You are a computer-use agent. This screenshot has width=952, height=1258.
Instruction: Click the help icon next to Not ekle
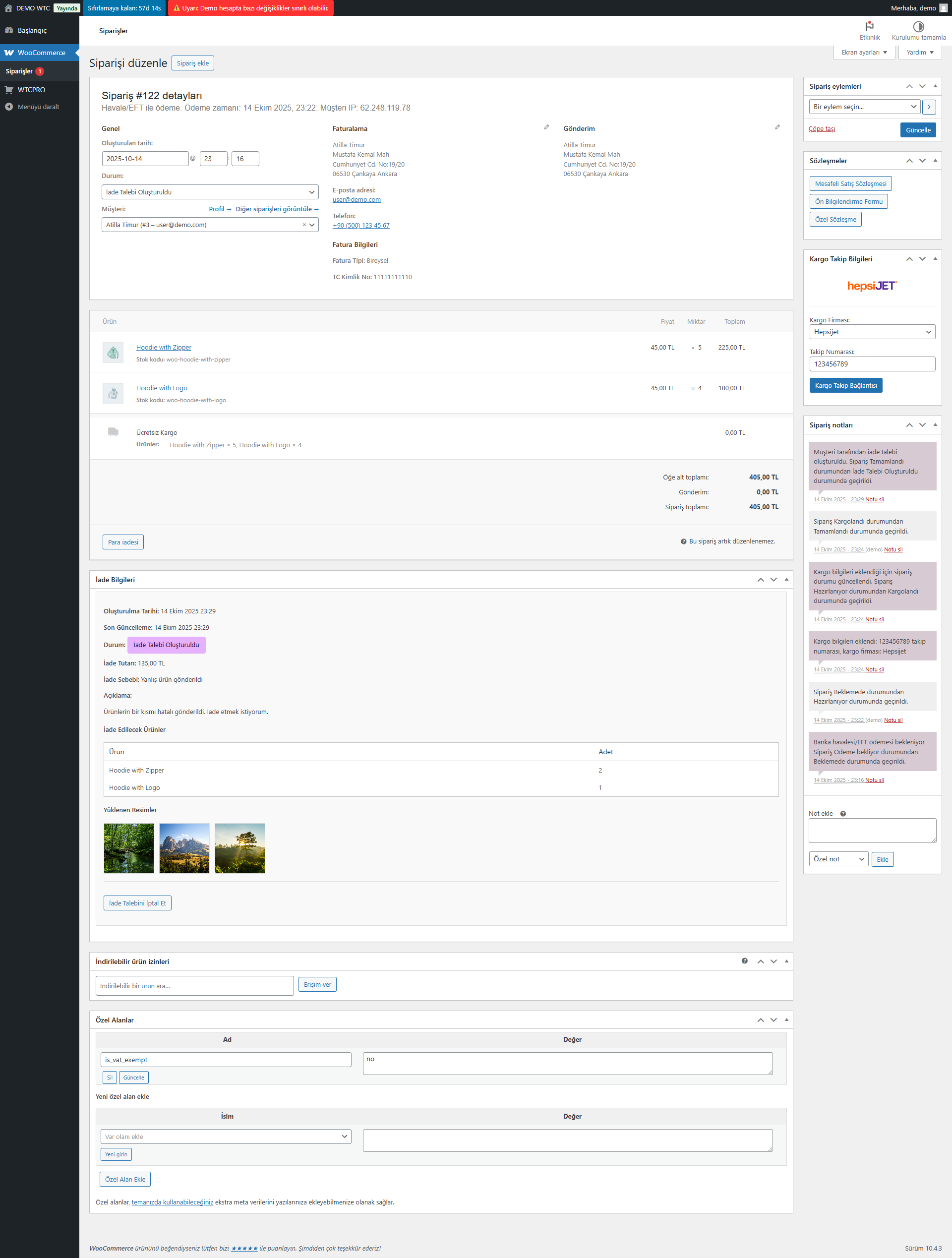(x=843, y=814)
